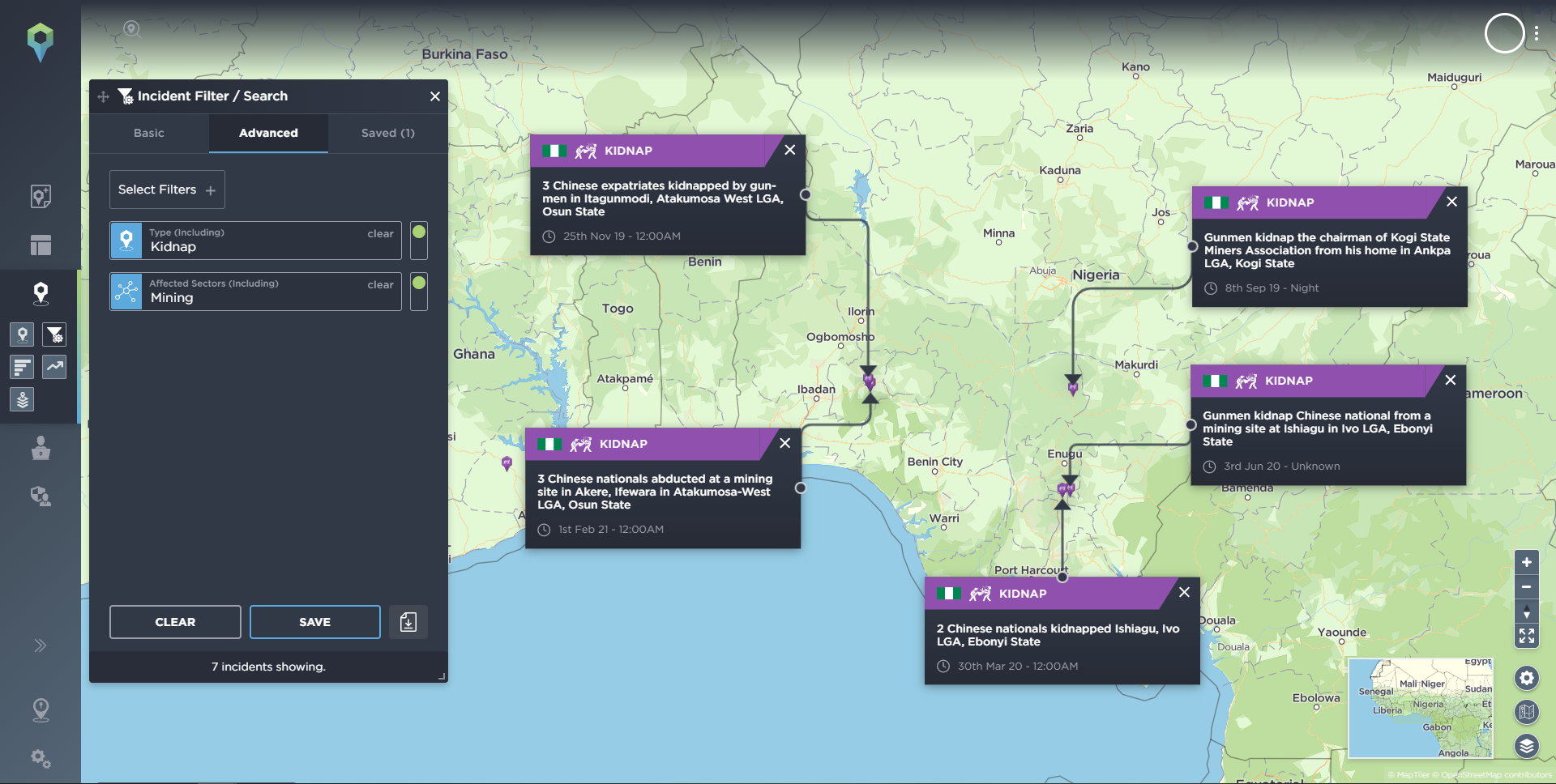This screenshot has width=1556, height=784.
Task: Close the Incident Filter / Search panel
Action: point(435,96)
